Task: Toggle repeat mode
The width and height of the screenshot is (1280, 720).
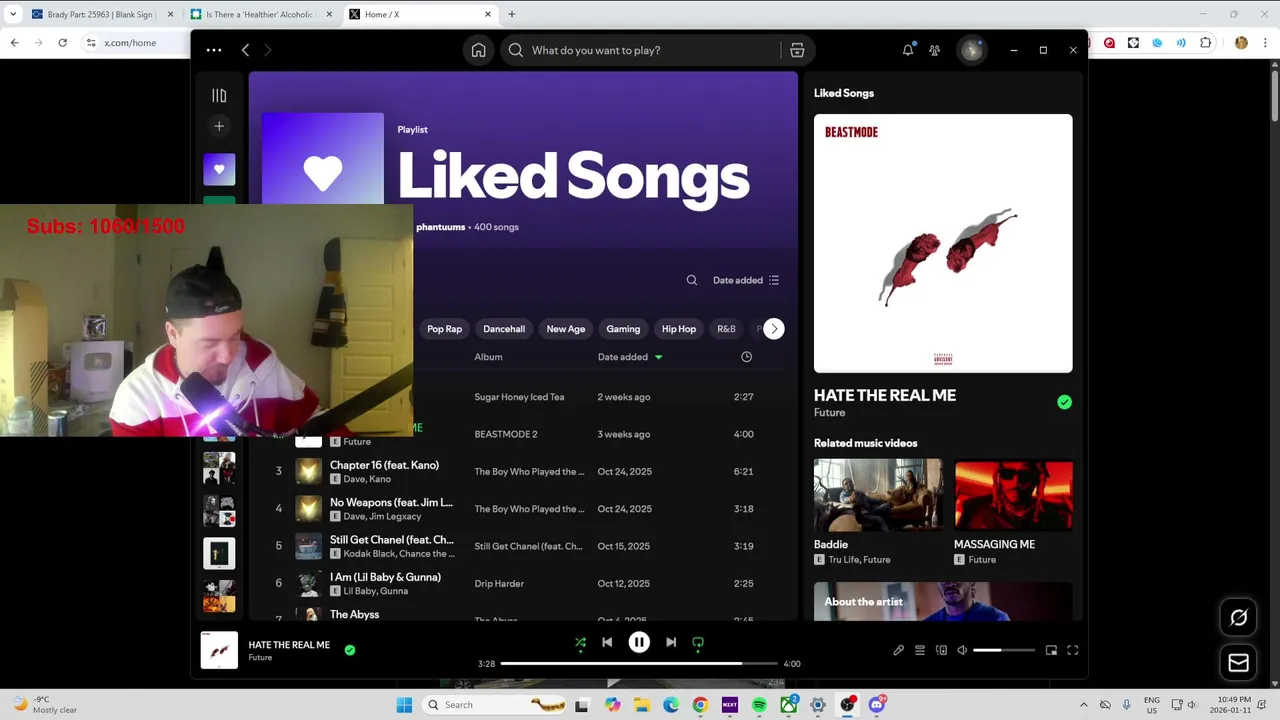Action: click(x=698, y=643)
